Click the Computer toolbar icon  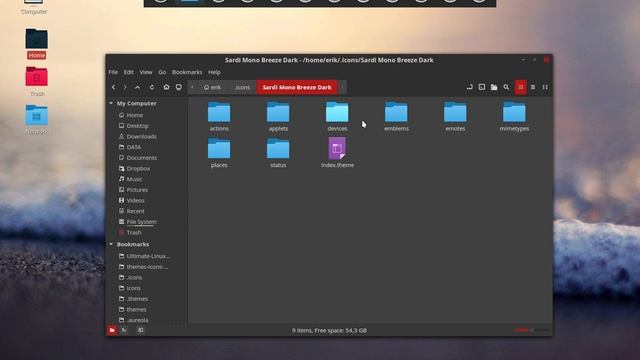click(x=179, y=87)
